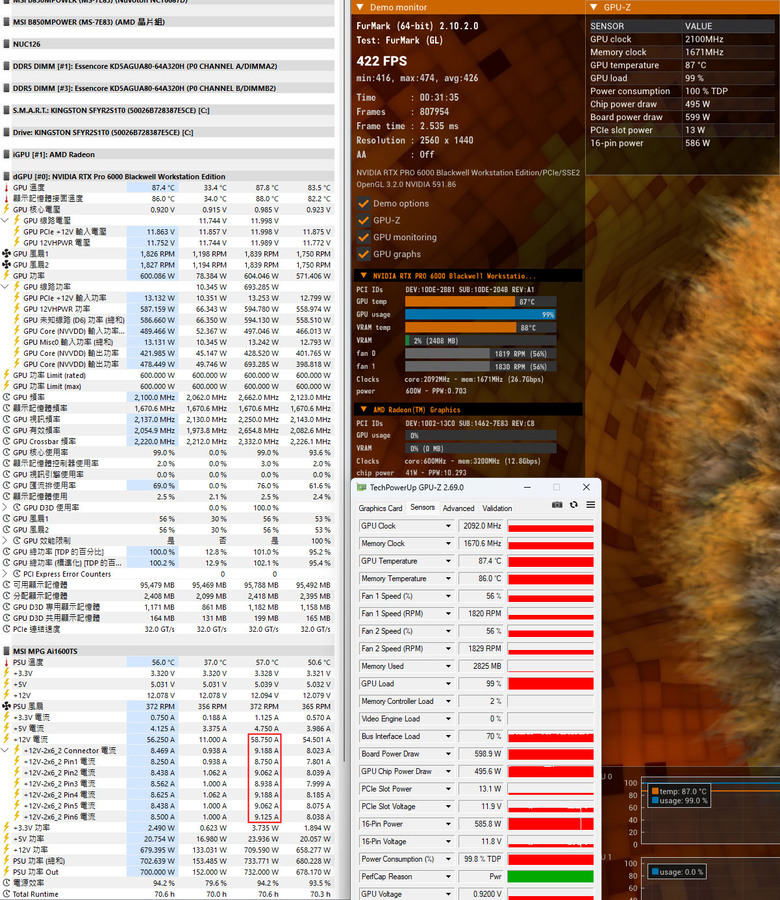Screen dimensions: 780x900
Task: Click the +12V 電流 lightning icon
Action: (6, 739)
